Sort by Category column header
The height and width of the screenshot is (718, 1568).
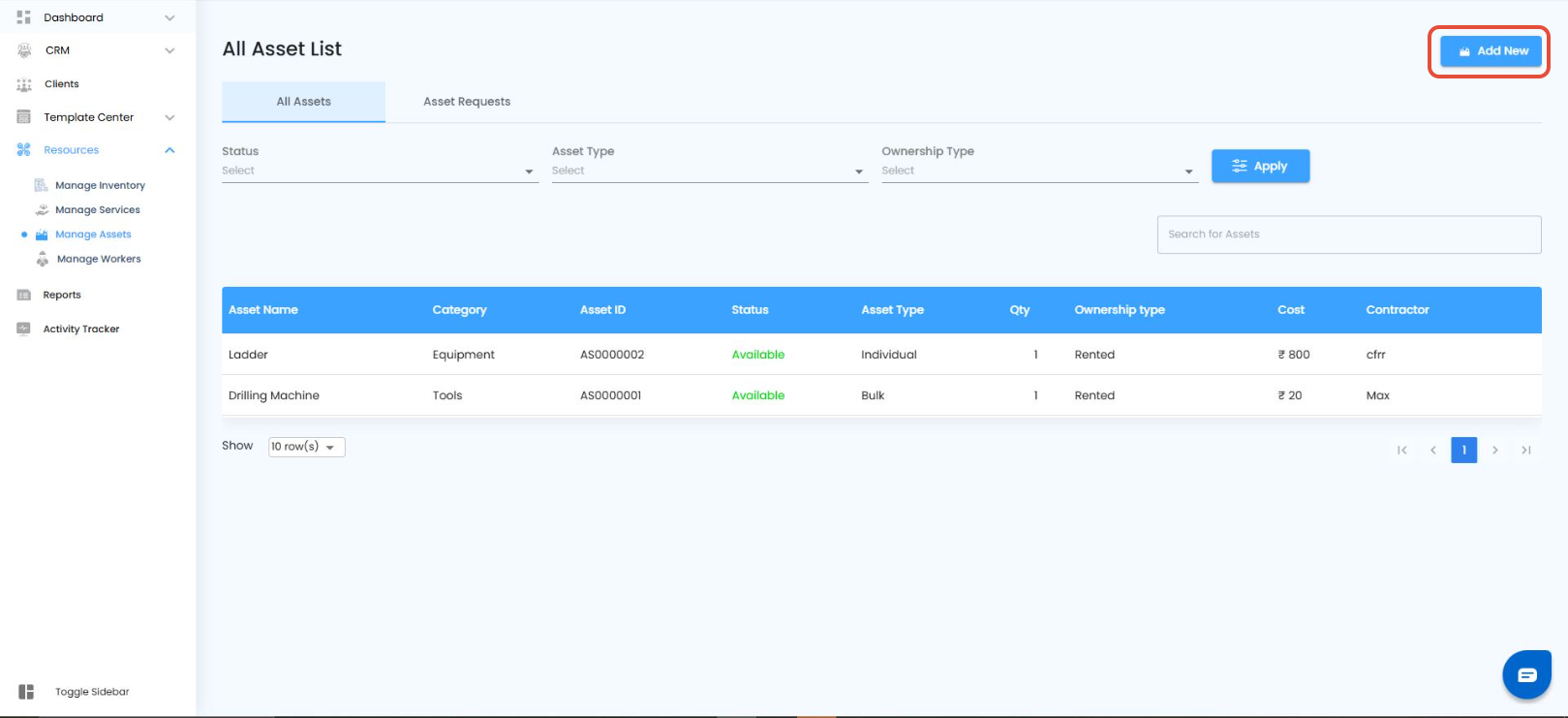click(x=459, y=310)
